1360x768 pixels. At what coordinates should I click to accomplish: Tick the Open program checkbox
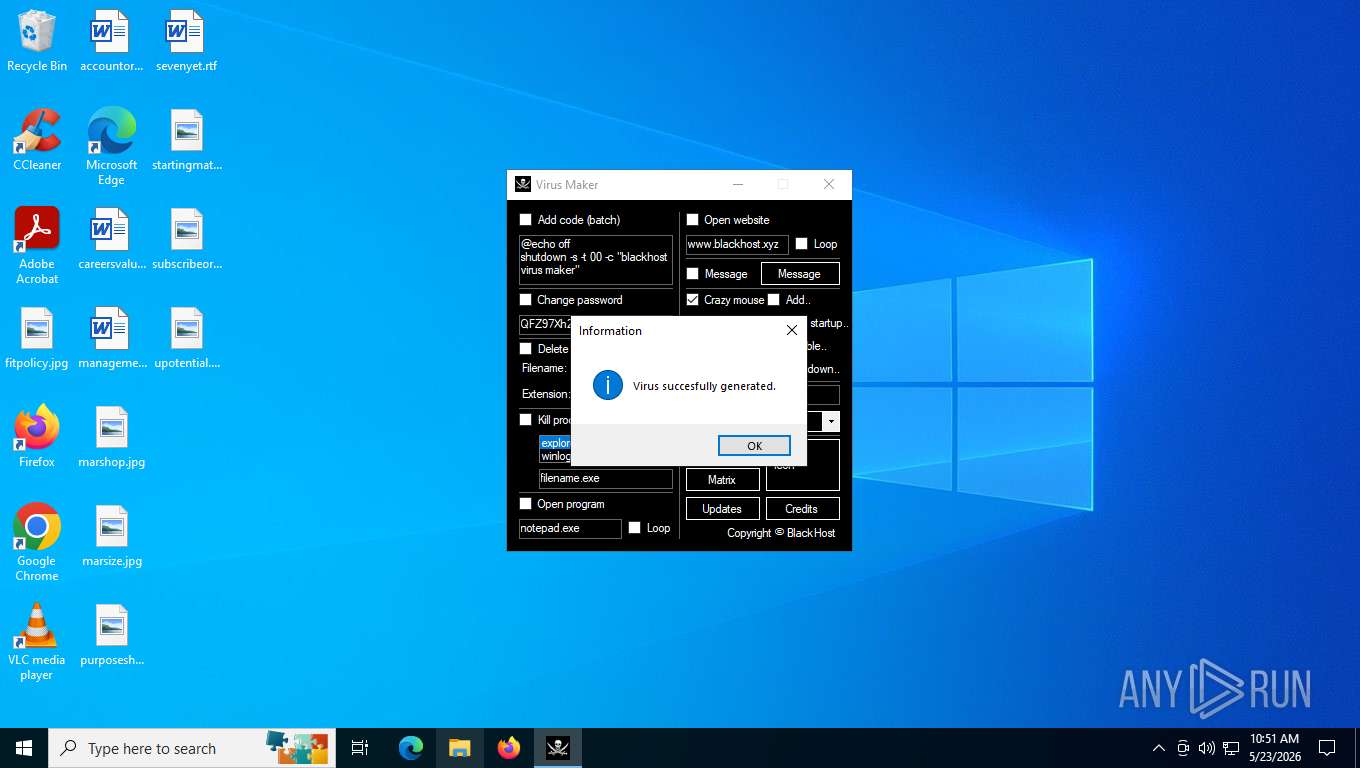[x=526, y=504]
